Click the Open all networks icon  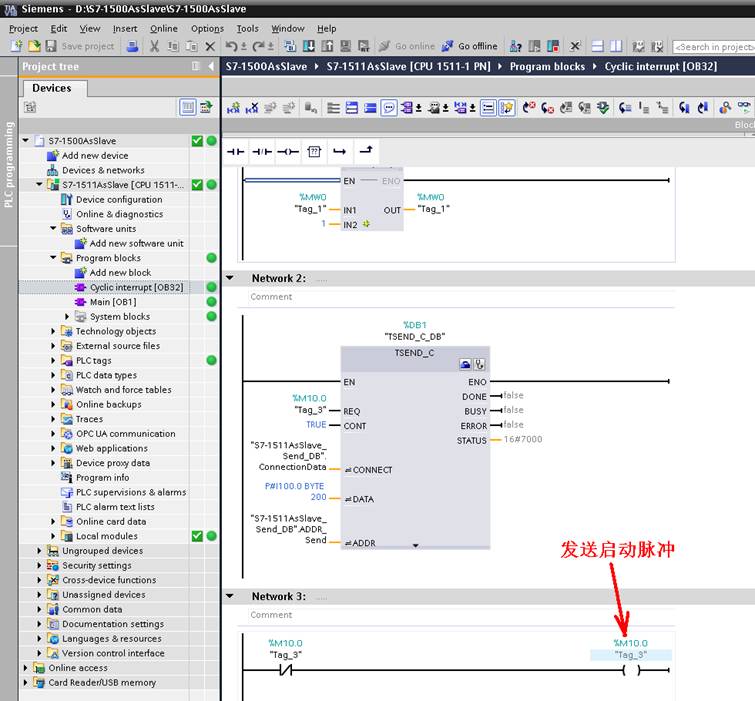(x=352, y=108)
